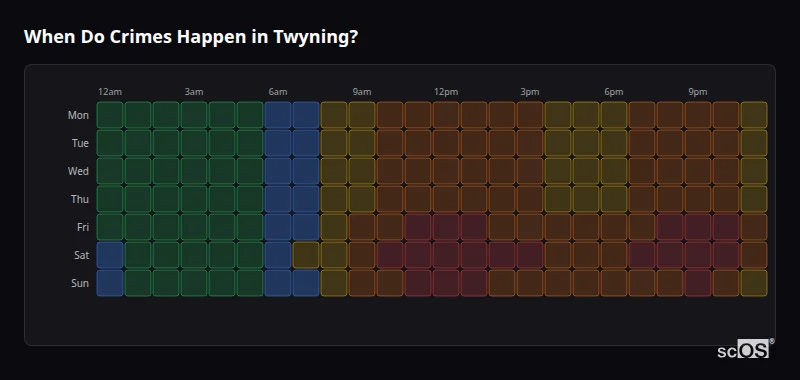This screenshot has height=380, width=800.
Task: Select the Sunday 11pm yellow cell
Action: [754, 283]
